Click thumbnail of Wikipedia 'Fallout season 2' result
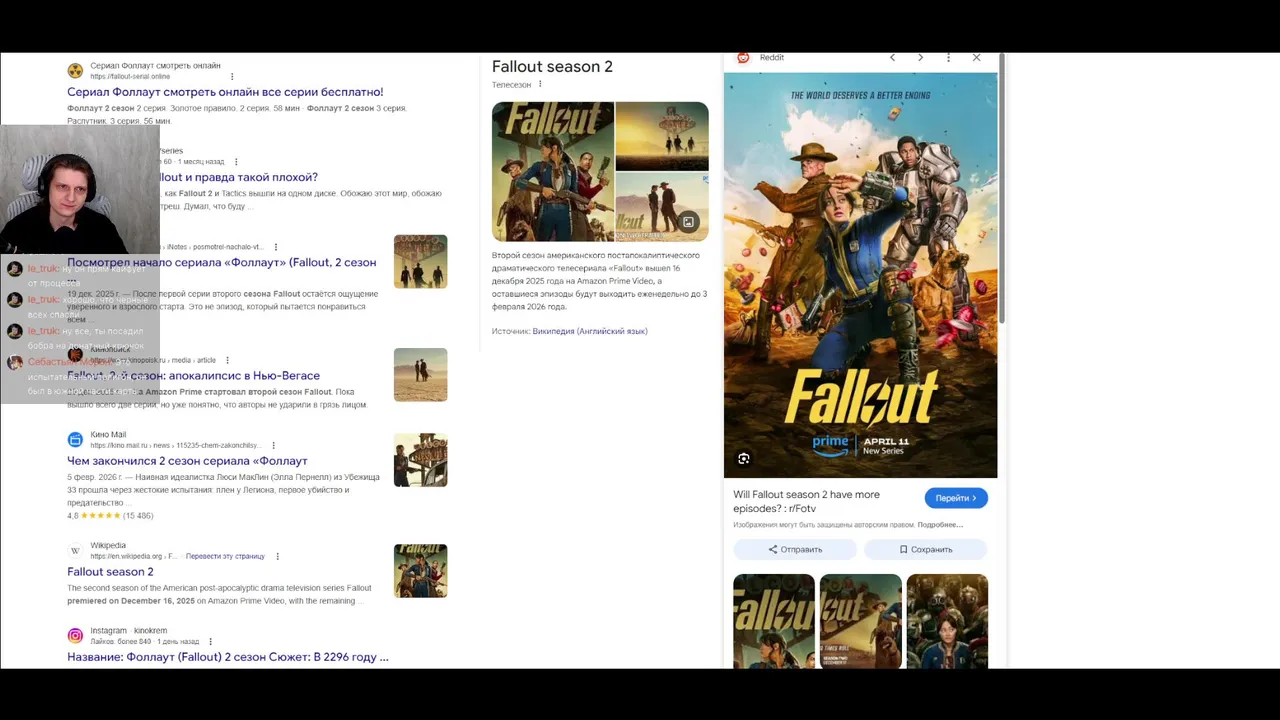 point(420,571)
